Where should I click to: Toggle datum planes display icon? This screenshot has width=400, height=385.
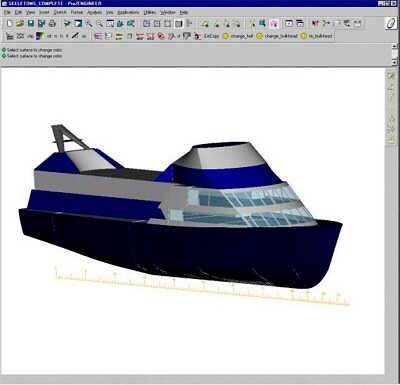point(205,24)
